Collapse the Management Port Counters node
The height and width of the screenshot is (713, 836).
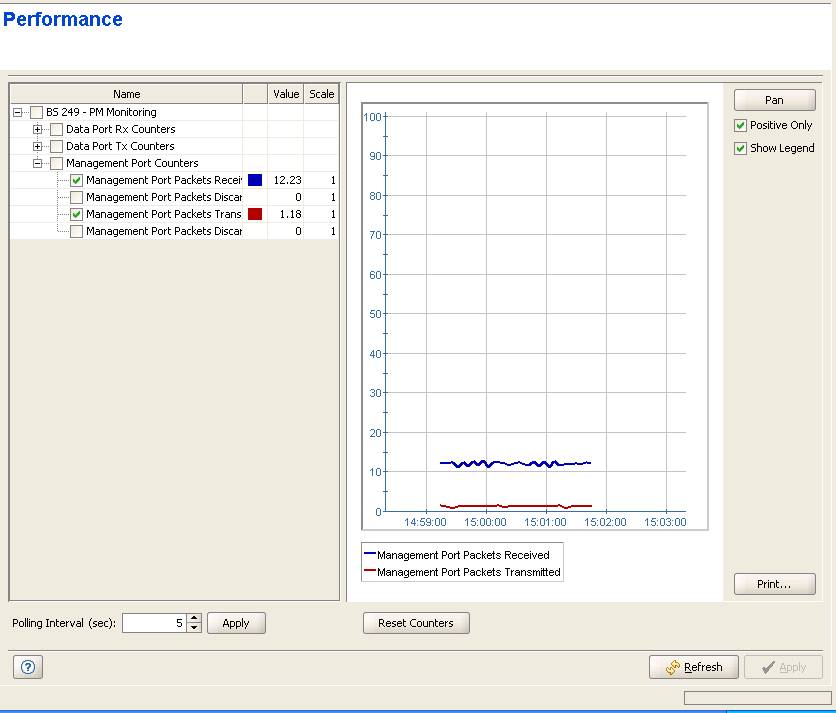tap(38, 163)
